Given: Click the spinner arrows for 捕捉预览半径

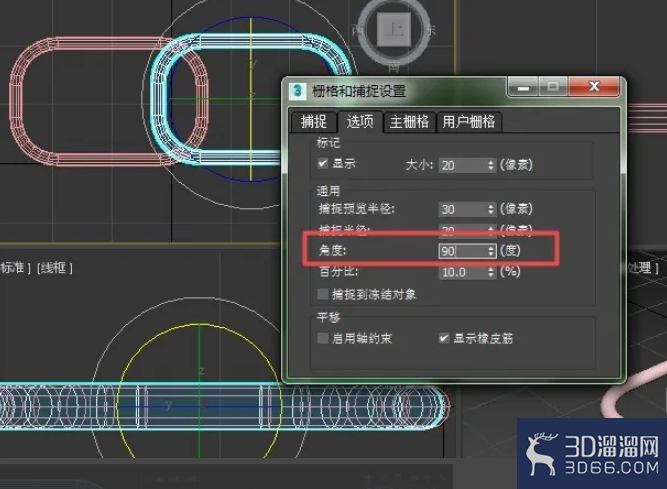Looking at the screenshot, I should (491, 209).
